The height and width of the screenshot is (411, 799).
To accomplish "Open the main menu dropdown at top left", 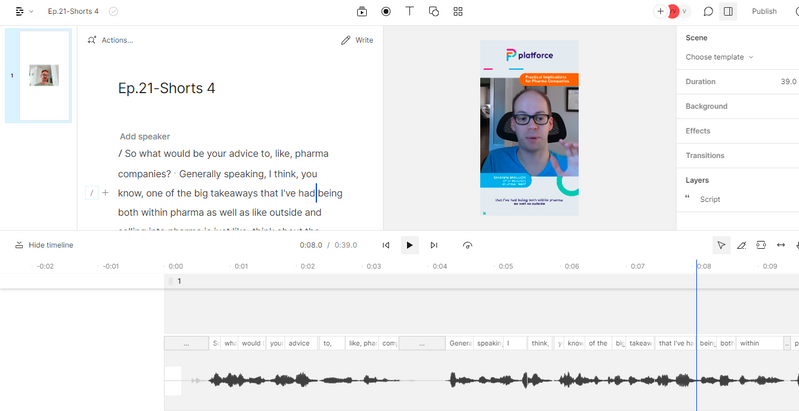I will pos(25,11).
